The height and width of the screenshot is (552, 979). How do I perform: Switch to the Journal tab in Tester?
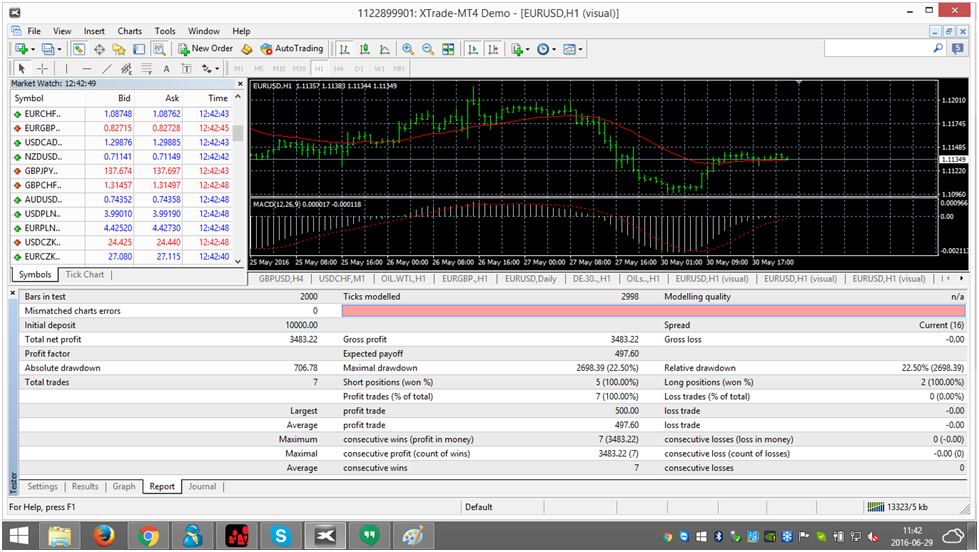pos(202,487)
